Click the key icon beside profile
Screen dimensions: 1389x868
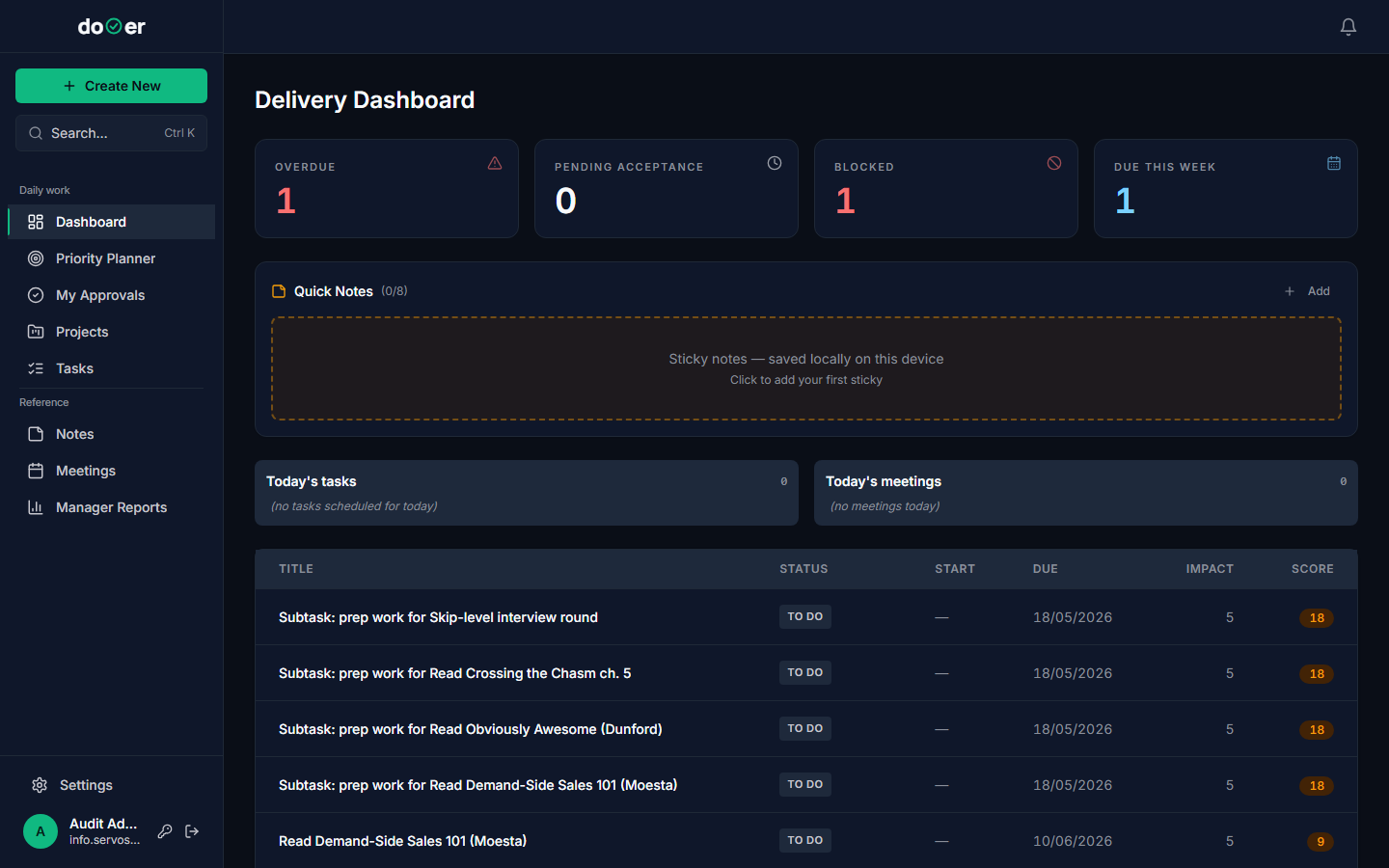(x=165, y=831)
